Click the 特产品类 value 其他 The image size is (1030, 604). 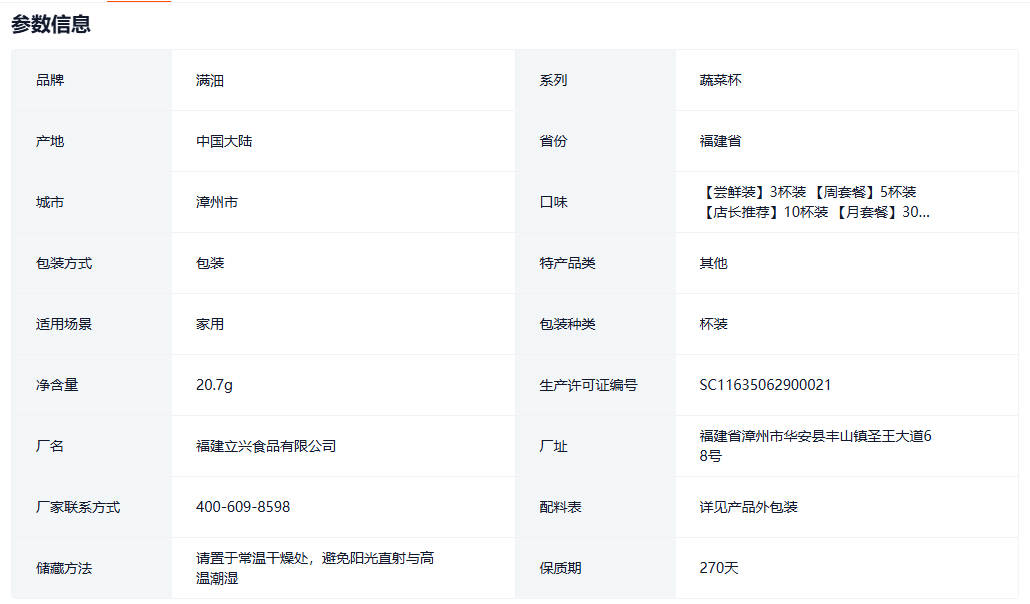click(713, 263)
